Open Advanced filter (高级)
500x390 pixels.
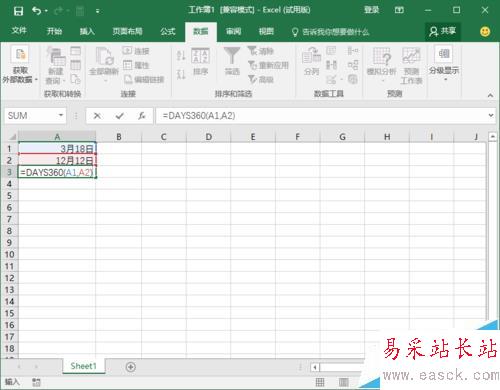point(261,79)
